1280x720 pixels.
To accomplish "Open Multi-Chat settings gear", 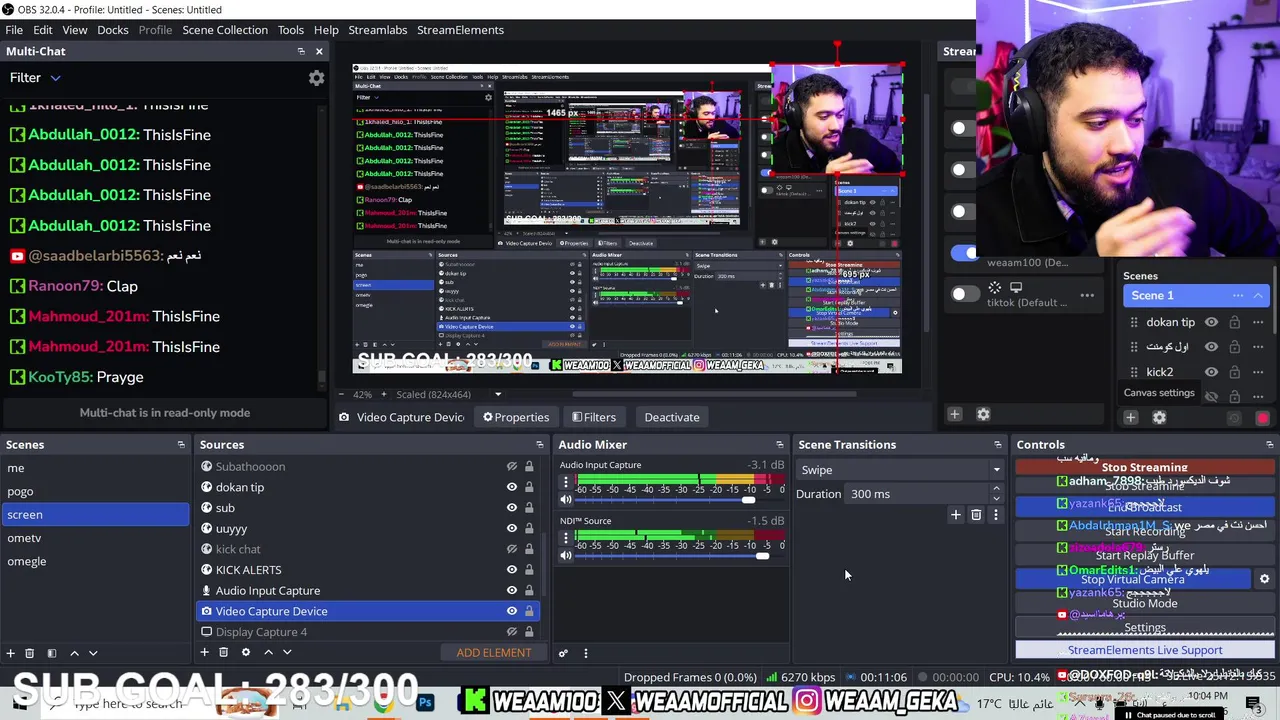I will [316, 78].
